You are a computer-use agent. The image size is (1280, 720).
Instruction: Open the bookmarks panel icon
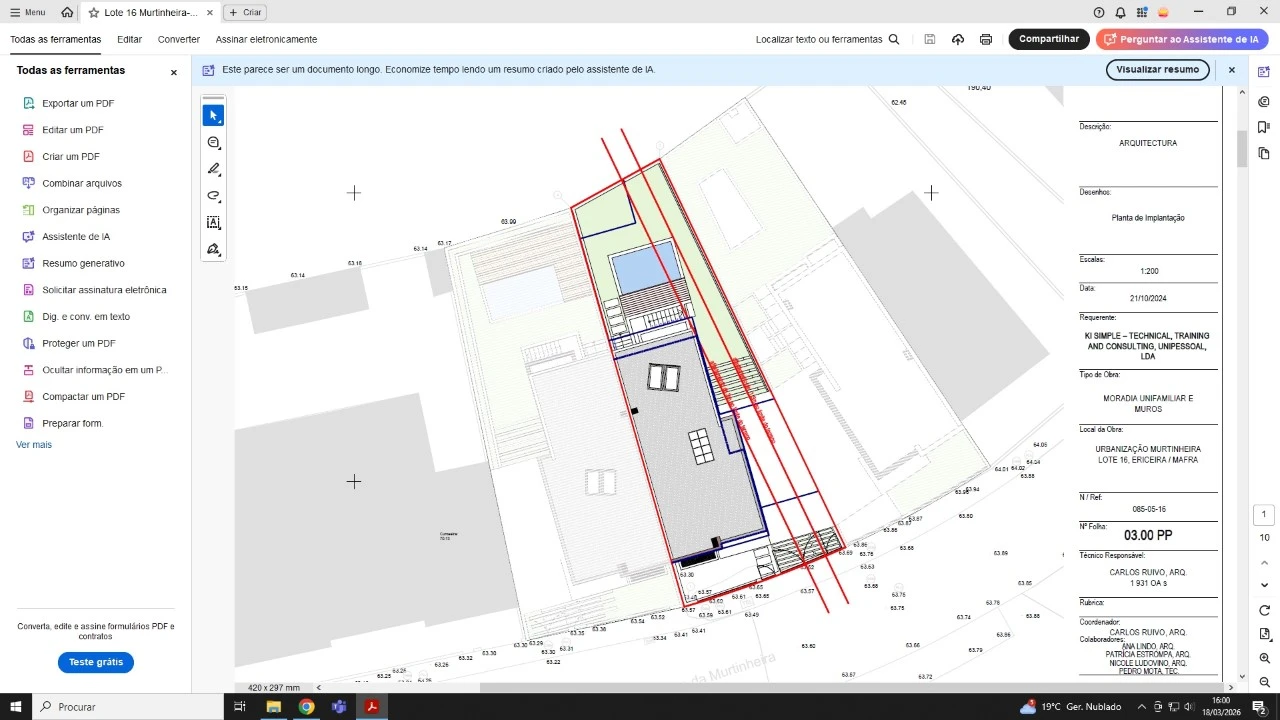(1264, 127)
